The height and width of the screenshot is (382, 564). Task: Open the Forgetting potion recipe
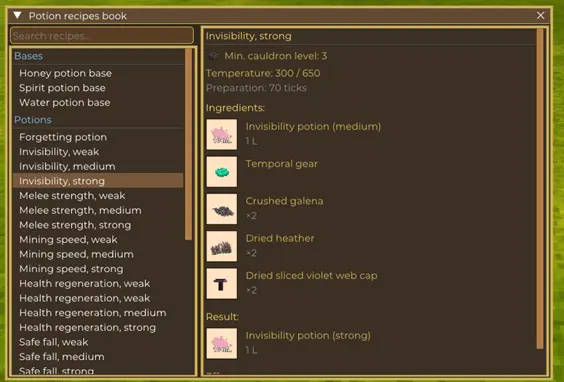point(98,137)
